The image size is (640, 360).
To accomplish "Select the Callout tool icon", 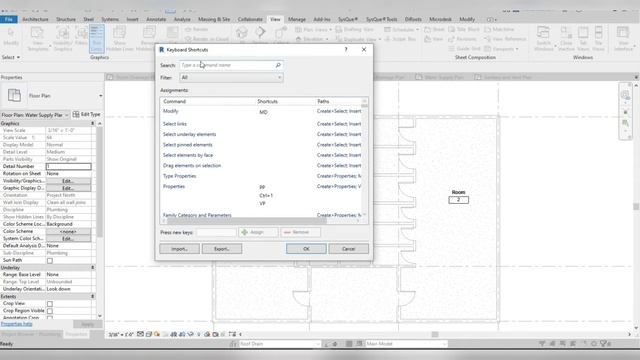I will click(x=281, y=33).
